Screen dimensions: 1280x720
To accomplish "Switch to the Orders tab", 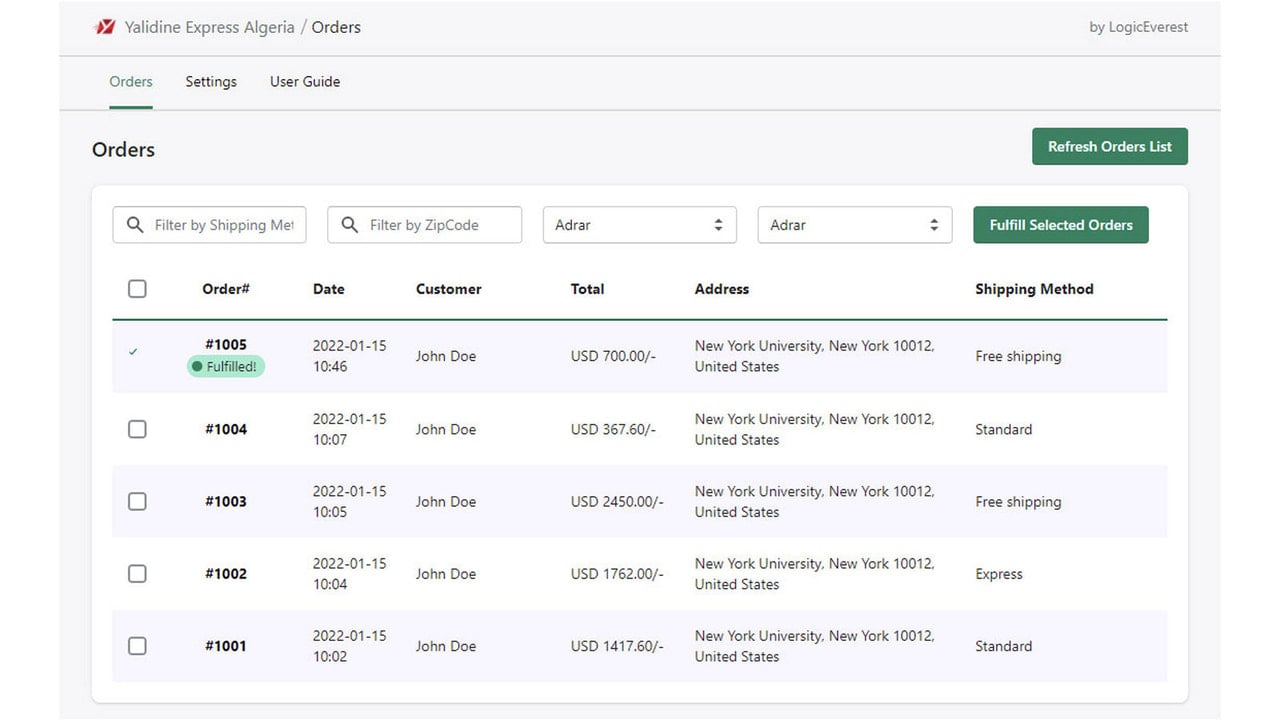I will (131, 82).
